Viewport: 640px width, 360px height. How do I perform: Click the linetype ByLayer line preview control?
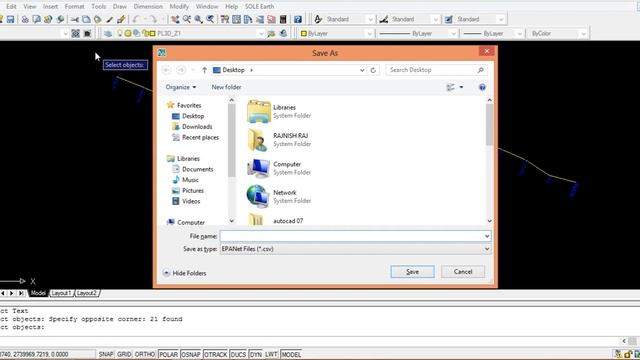pos(418,33)
